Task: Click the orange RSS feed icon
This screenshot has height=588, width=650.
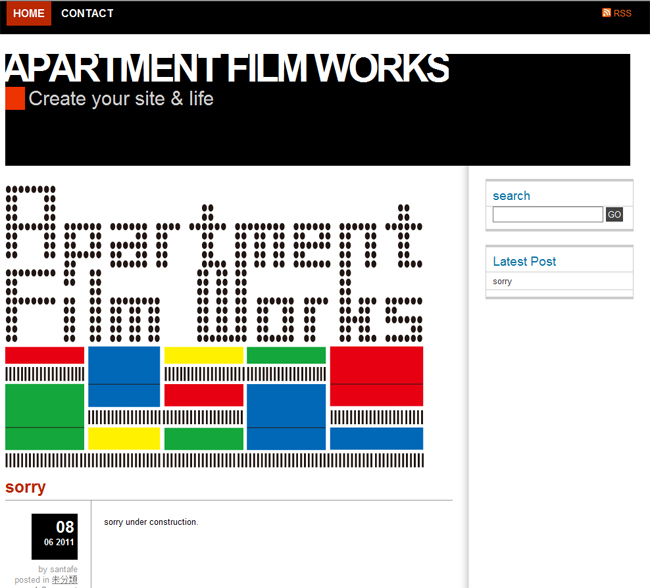Action: click(606, 12)
